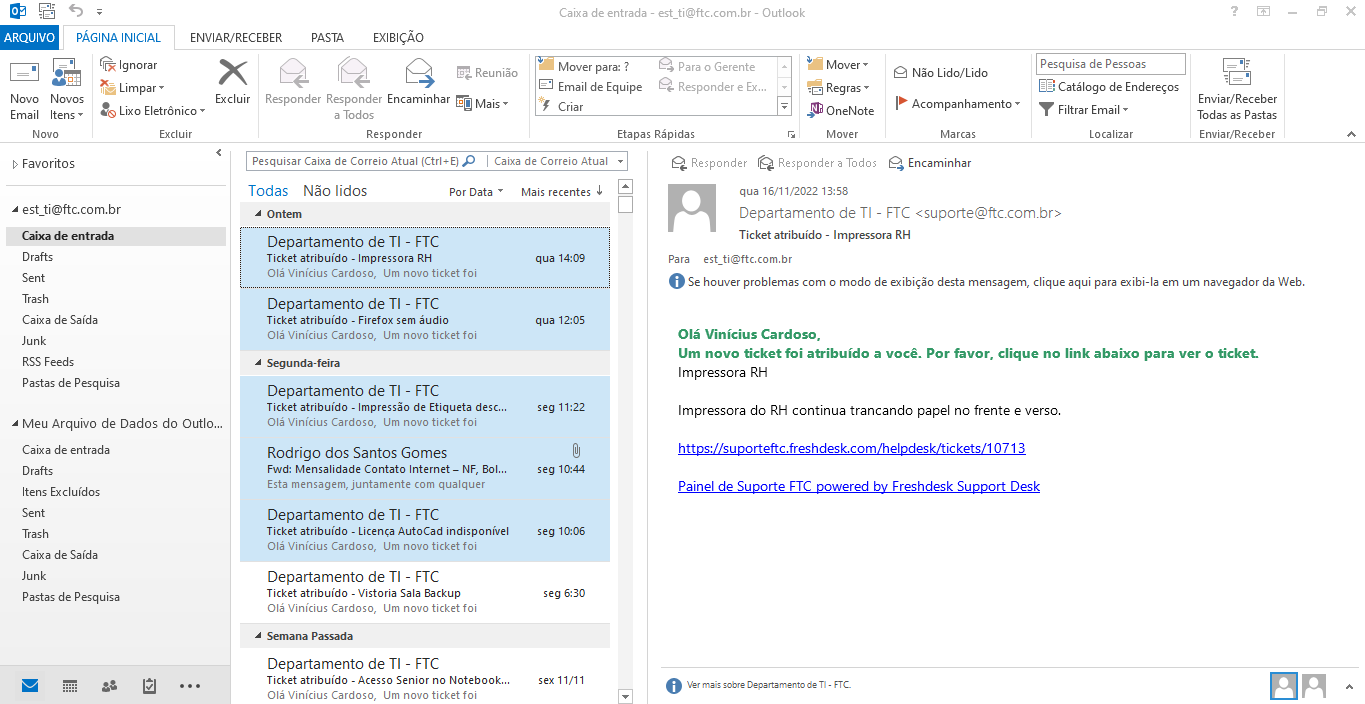Show only Não lidos messages
Screen dimensions: 1365x704
click(x=335, y=191)
